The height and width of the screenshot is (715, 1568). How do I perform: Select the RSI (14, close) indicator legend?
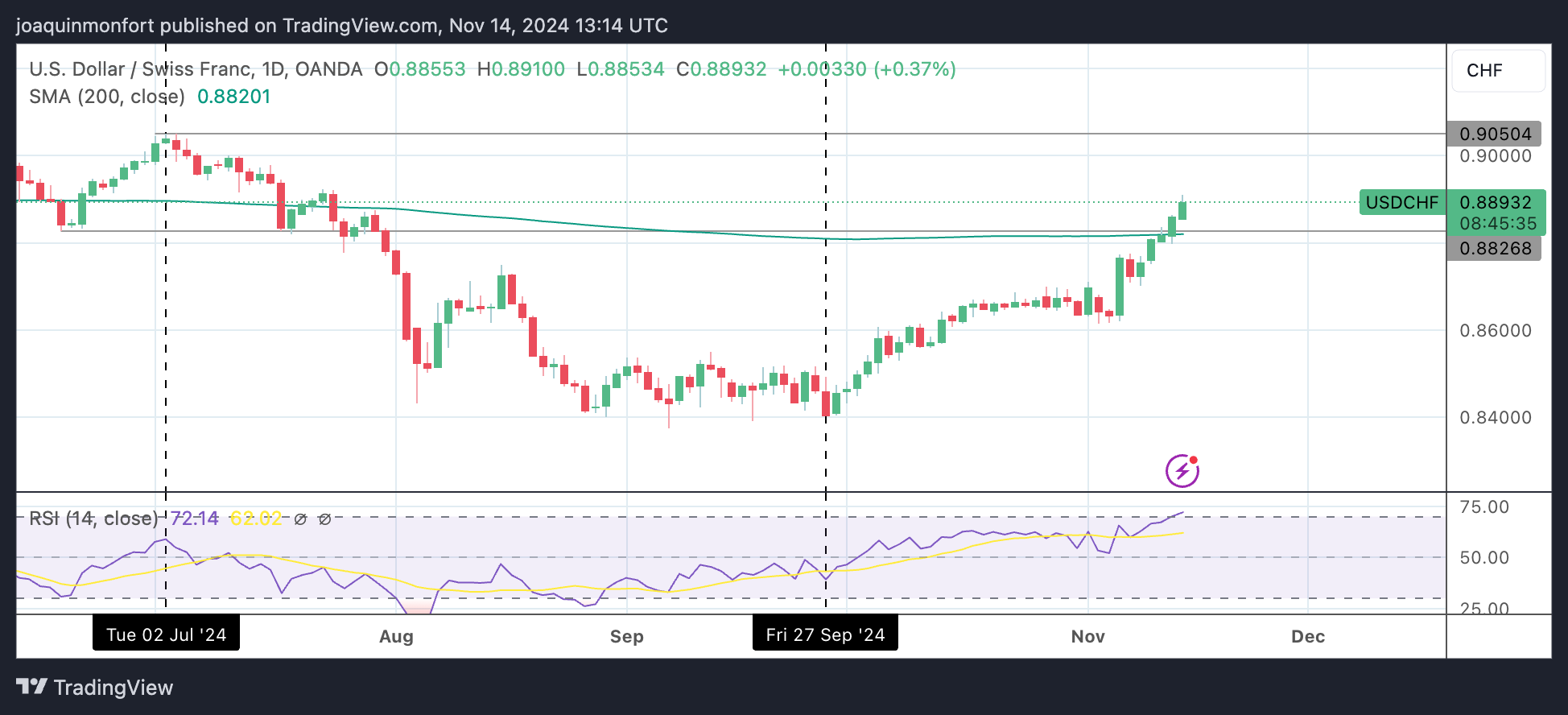click(x=93, y=519)
